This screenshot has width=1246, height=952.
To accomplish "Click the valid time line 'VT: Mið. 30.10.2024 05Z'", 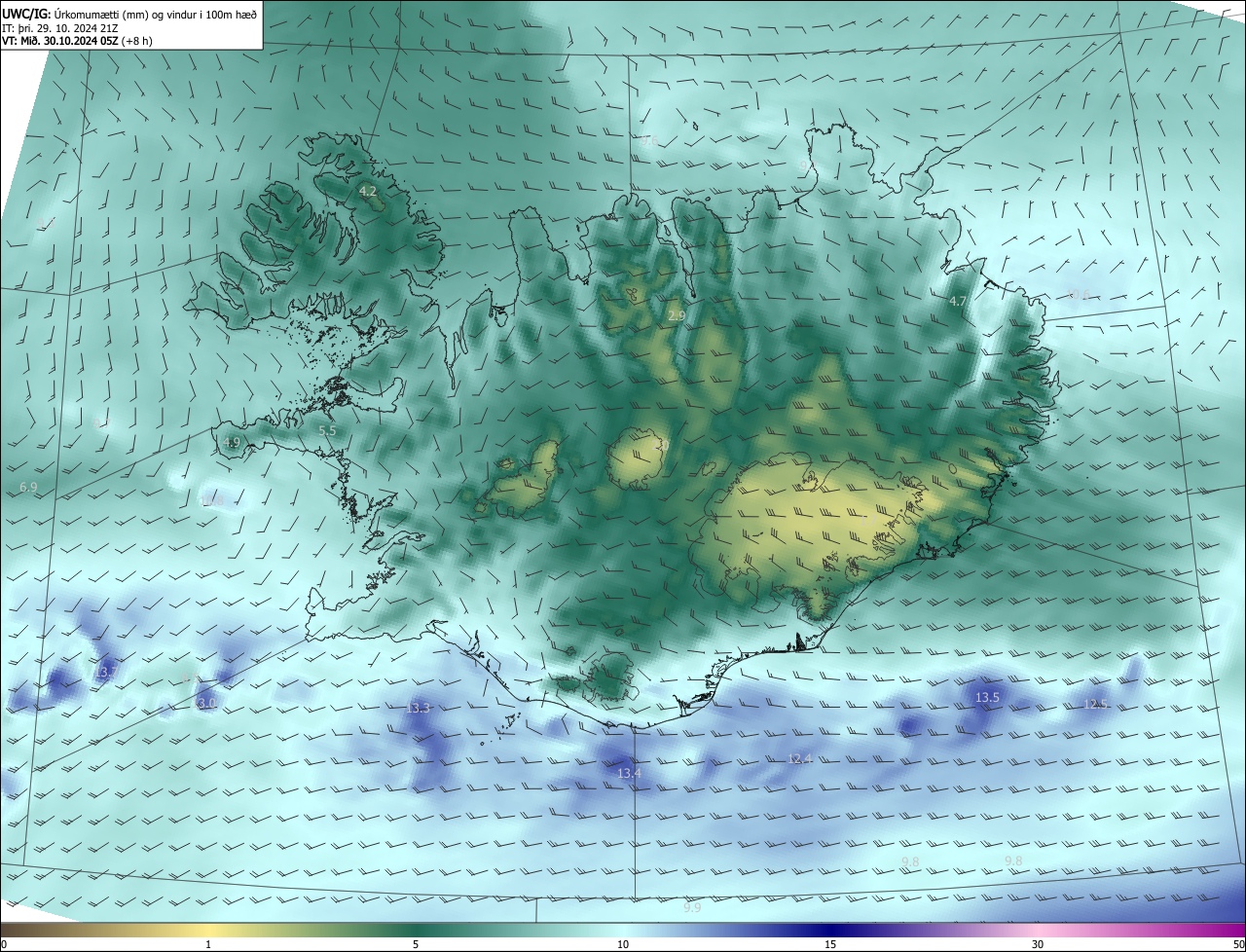I will coord(60,41).
